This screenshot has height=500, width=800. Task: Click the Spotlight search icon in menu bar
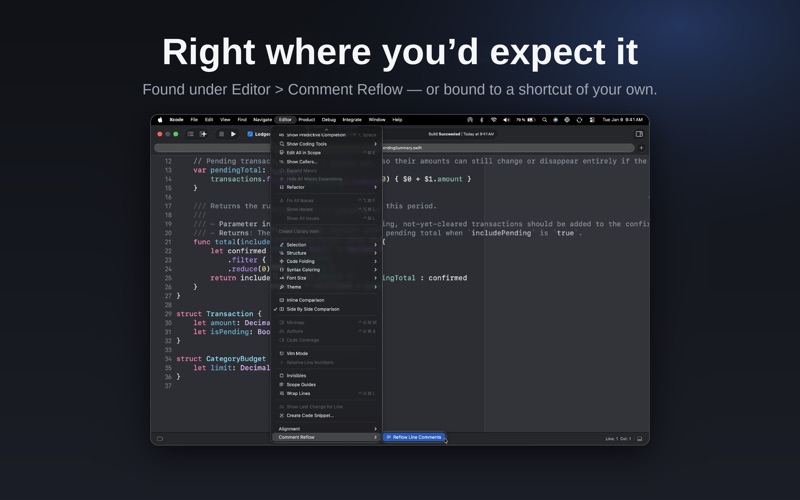click(x=544, y=120)
